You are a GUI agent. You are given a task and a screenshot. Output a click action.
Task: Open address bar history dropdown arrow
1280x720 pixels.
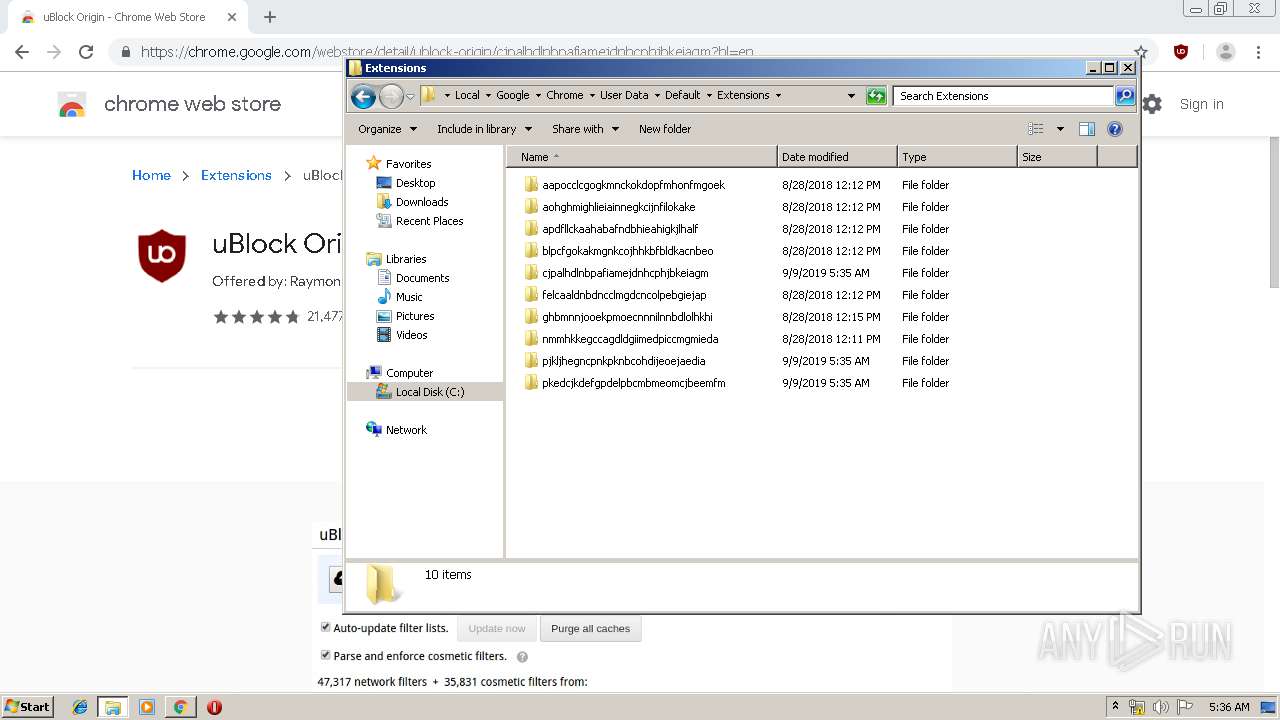(x=851, y=96)
